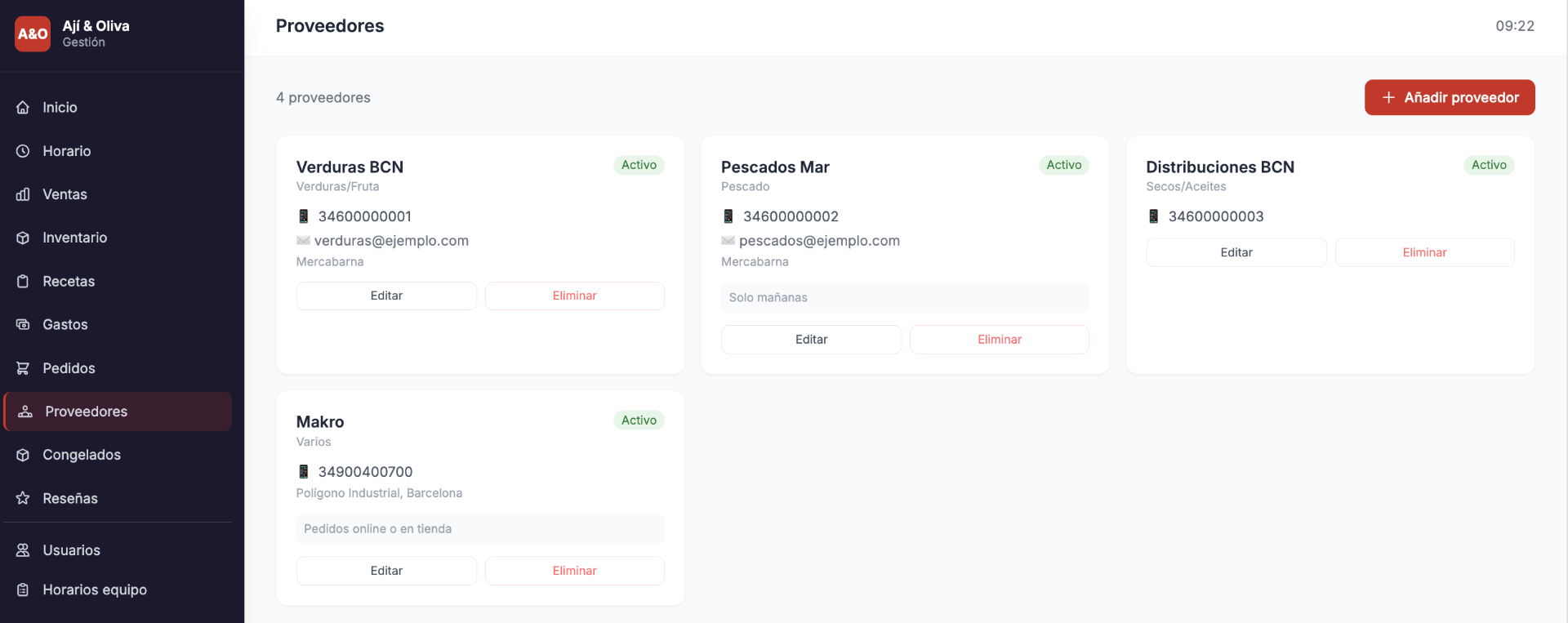Click the Gastos money icon

point(23,325)
